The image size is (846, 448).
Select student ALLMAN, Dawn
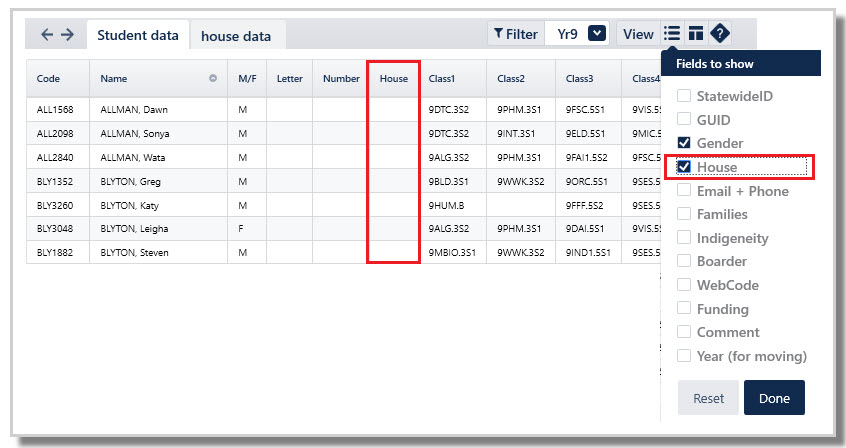pos(134,110)
